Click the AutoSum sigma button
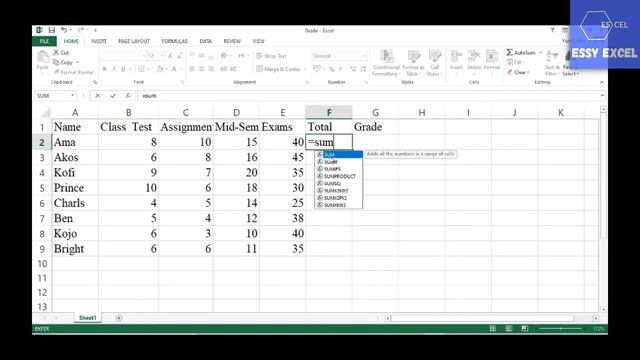 point(521,53)
